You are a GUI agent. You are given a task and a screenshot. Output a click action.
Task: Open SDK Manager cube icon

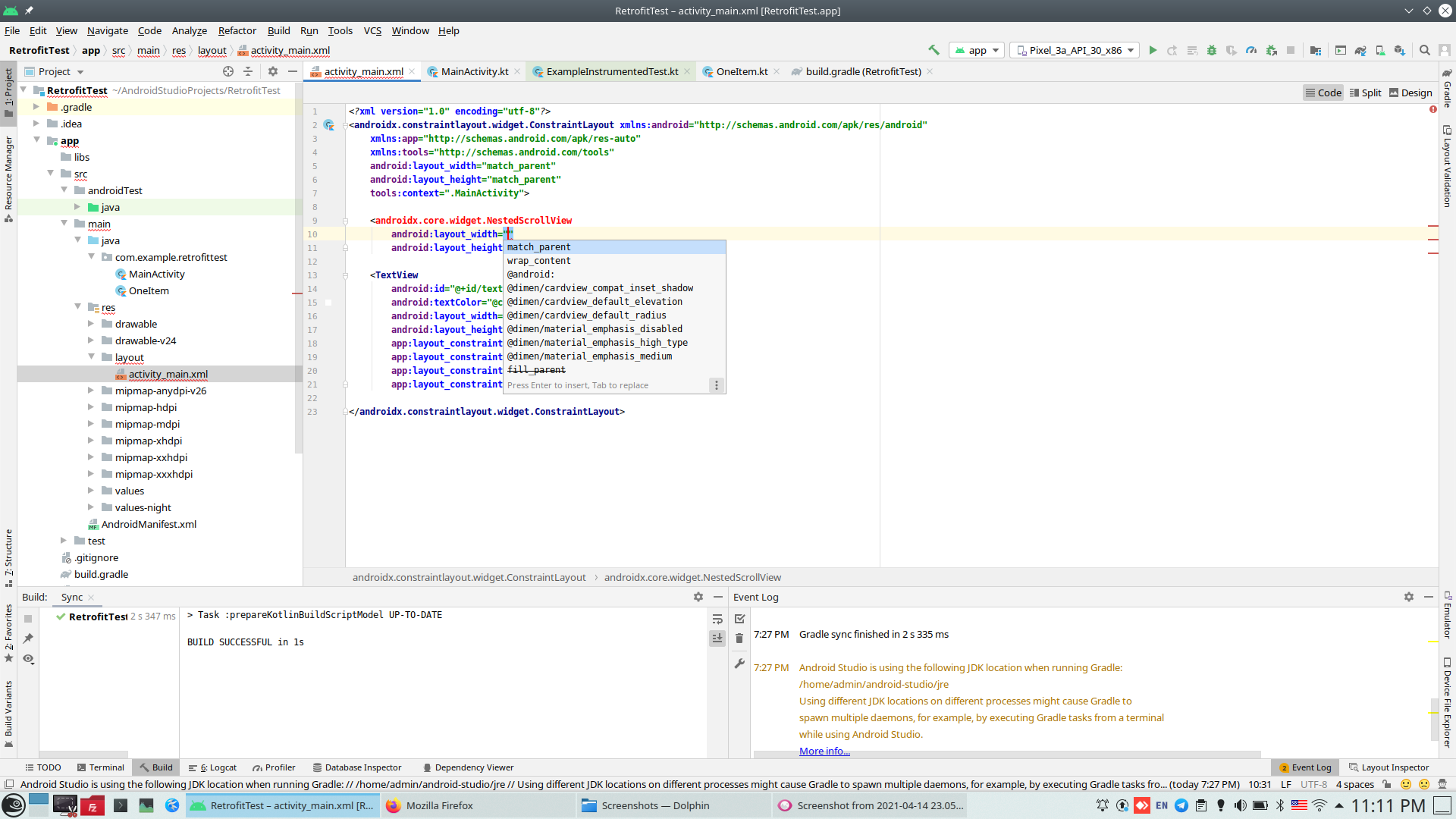point(1400,50)
